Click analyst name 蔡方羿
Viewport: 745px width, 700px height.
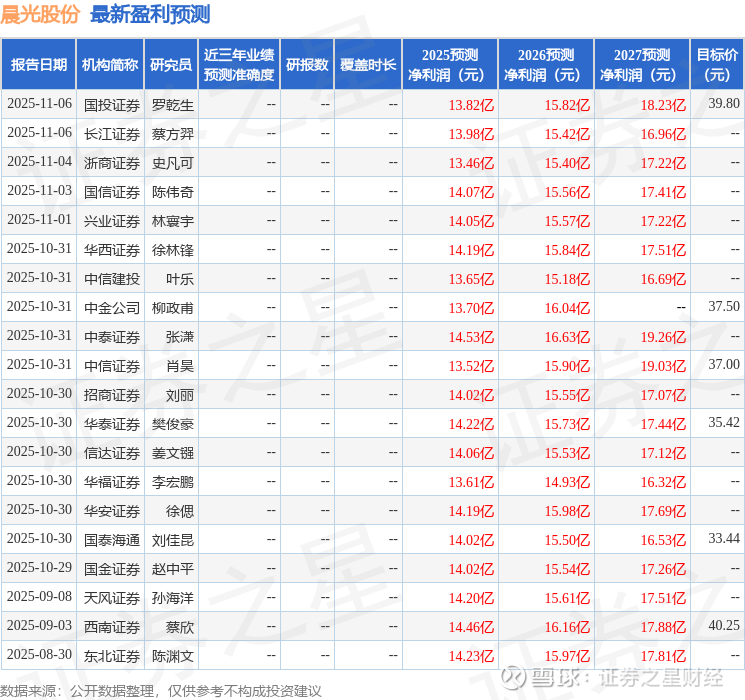[172, 134]
